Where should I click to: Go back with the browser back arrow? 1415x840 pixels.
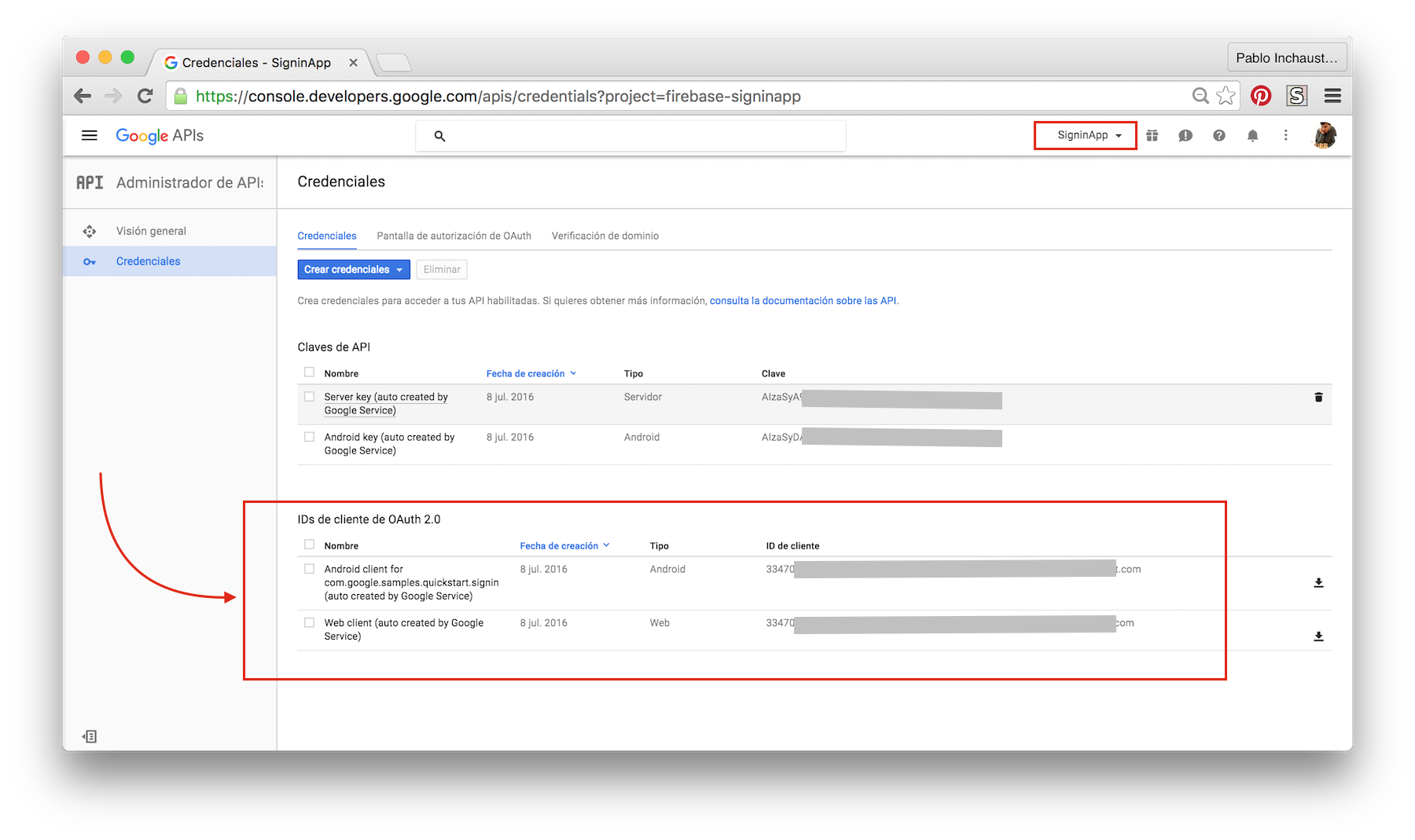tap(83, 96)
